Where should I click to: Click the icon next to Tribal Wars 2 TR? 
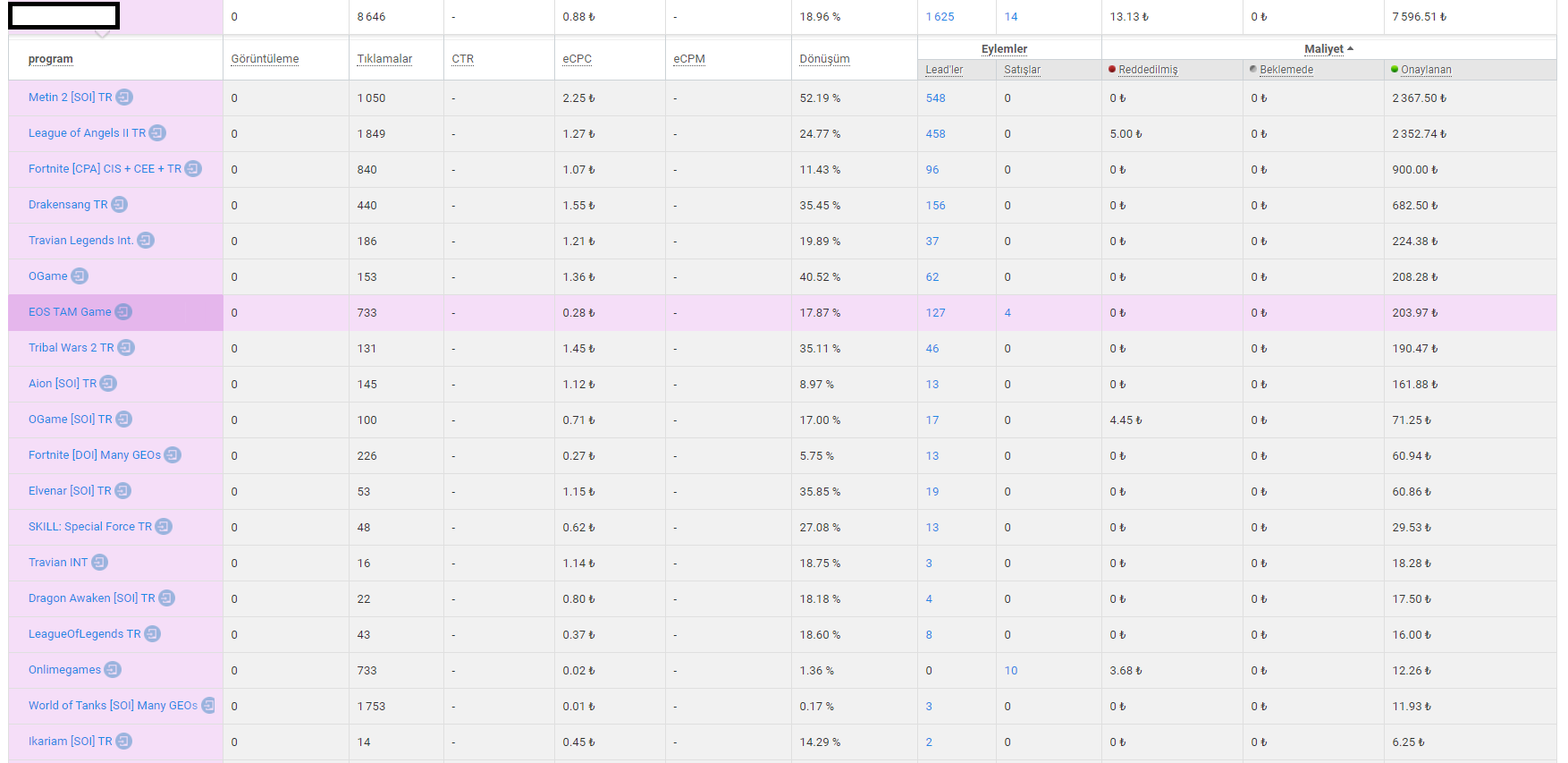[x=126, y=348]
